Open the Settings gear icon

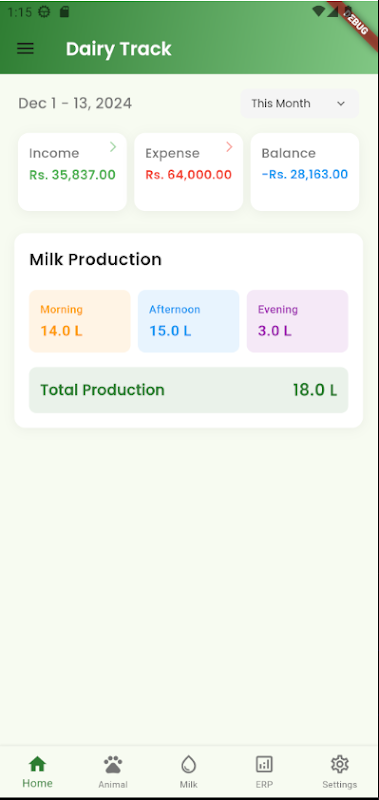[x=340, y=764]
